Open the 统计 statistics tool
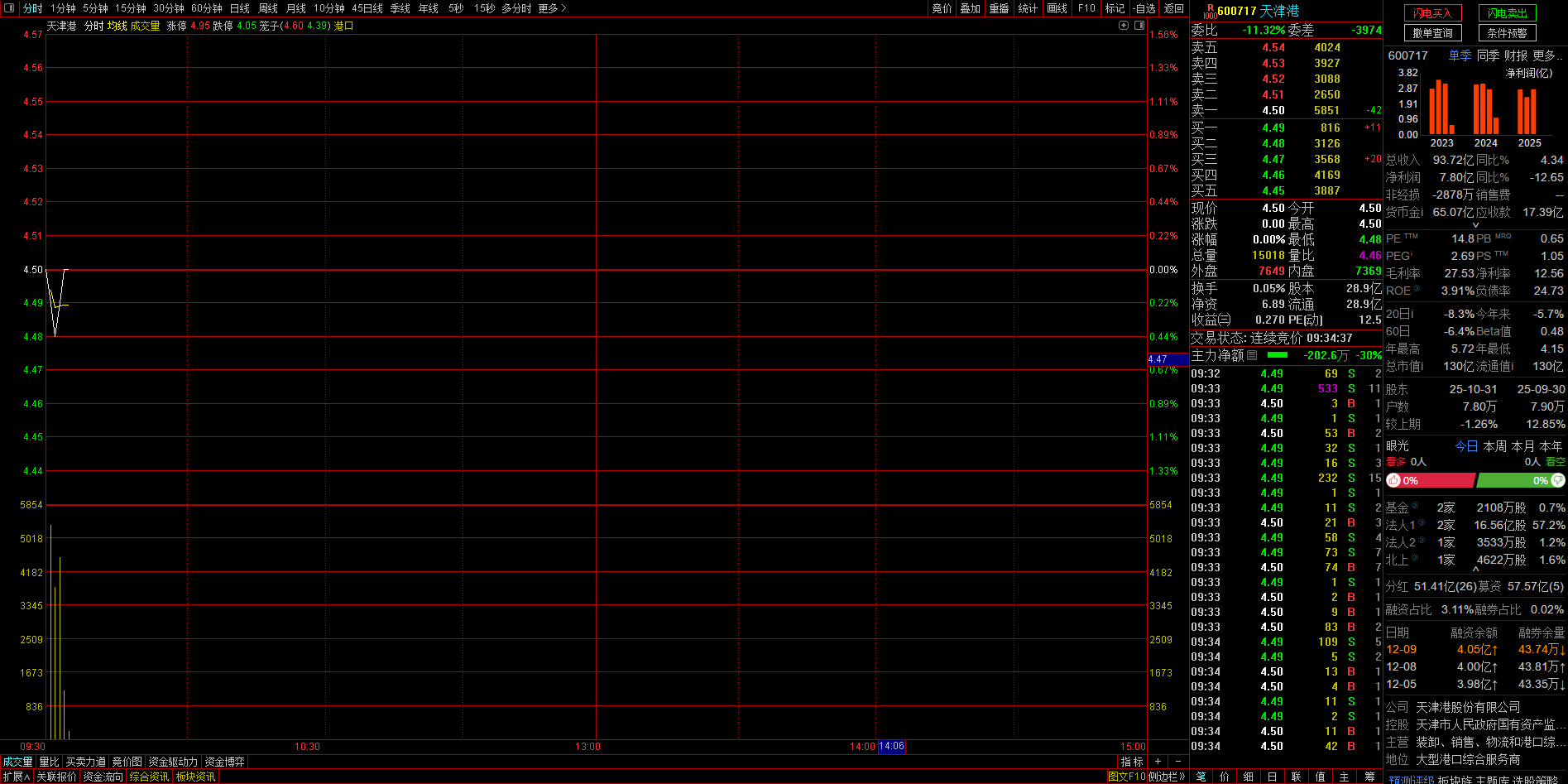This screenshot has width=1568, height=784. (1028, 8)
